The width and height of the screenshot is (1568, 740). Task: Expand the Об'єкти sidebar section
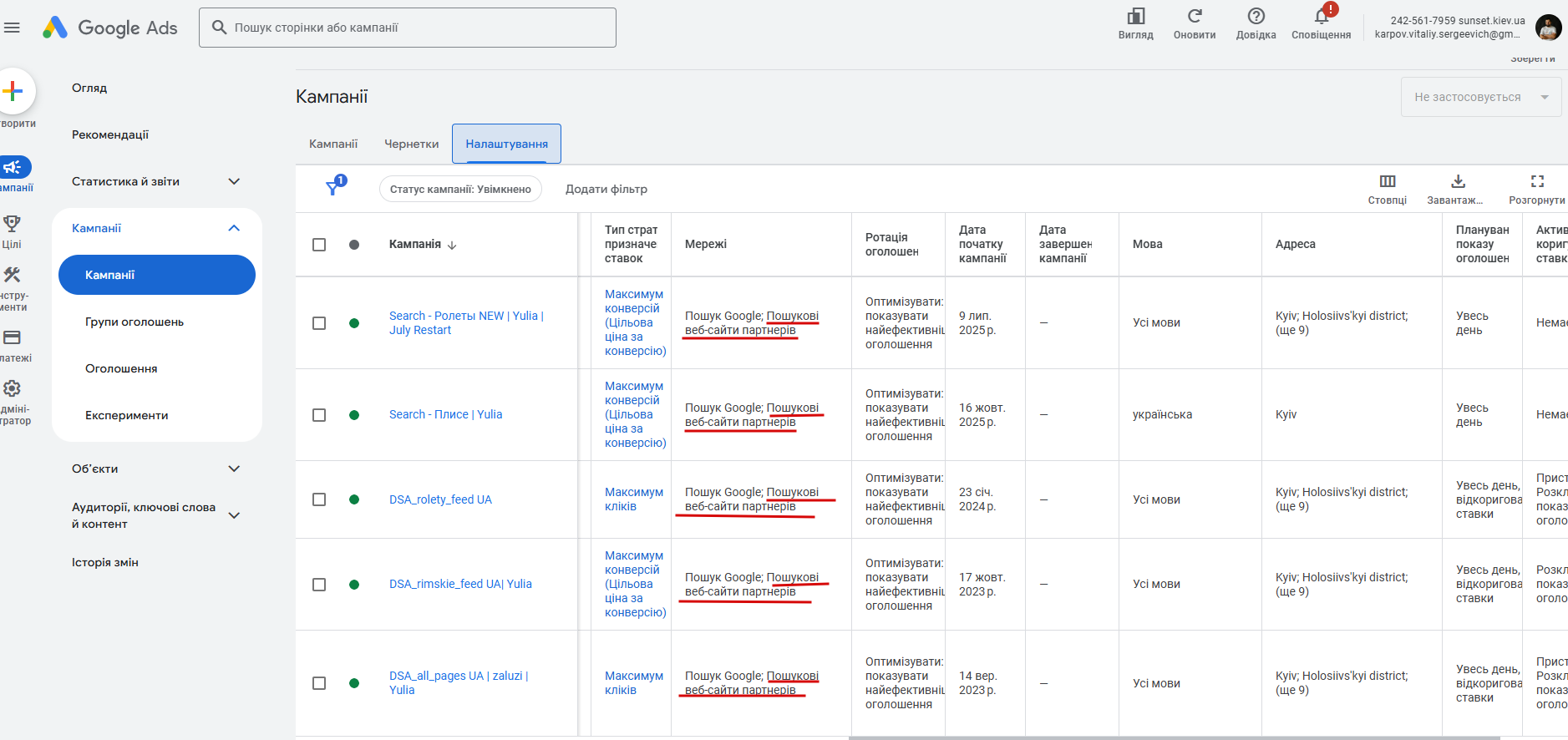(234, 469)
